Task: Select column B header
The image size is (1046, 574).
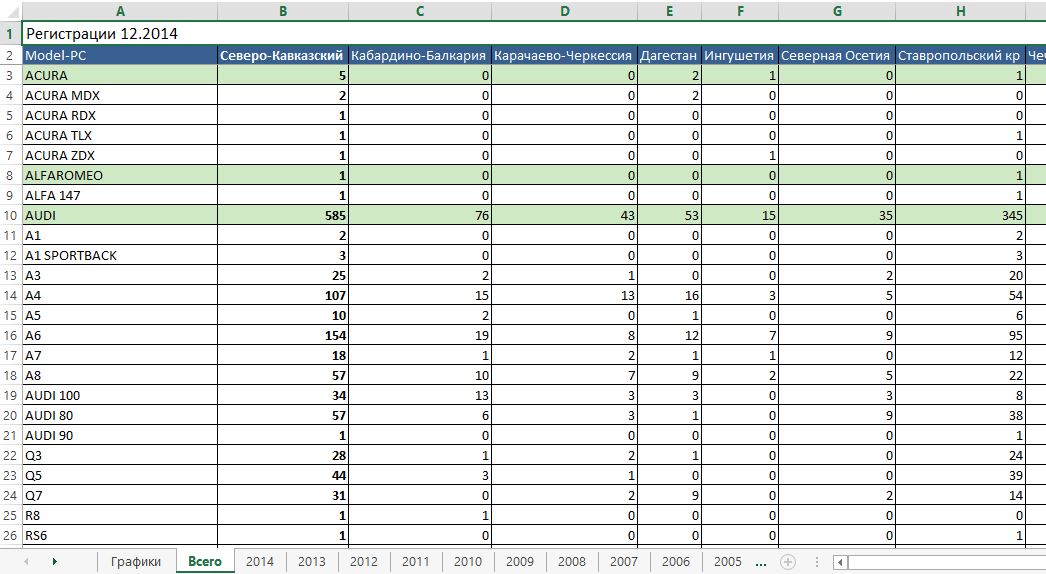Action: tap(283, 11)
